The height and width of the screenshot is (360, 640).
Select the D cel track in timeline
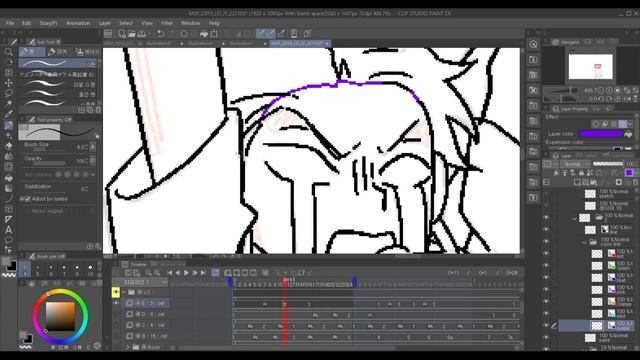coord(145,314)
